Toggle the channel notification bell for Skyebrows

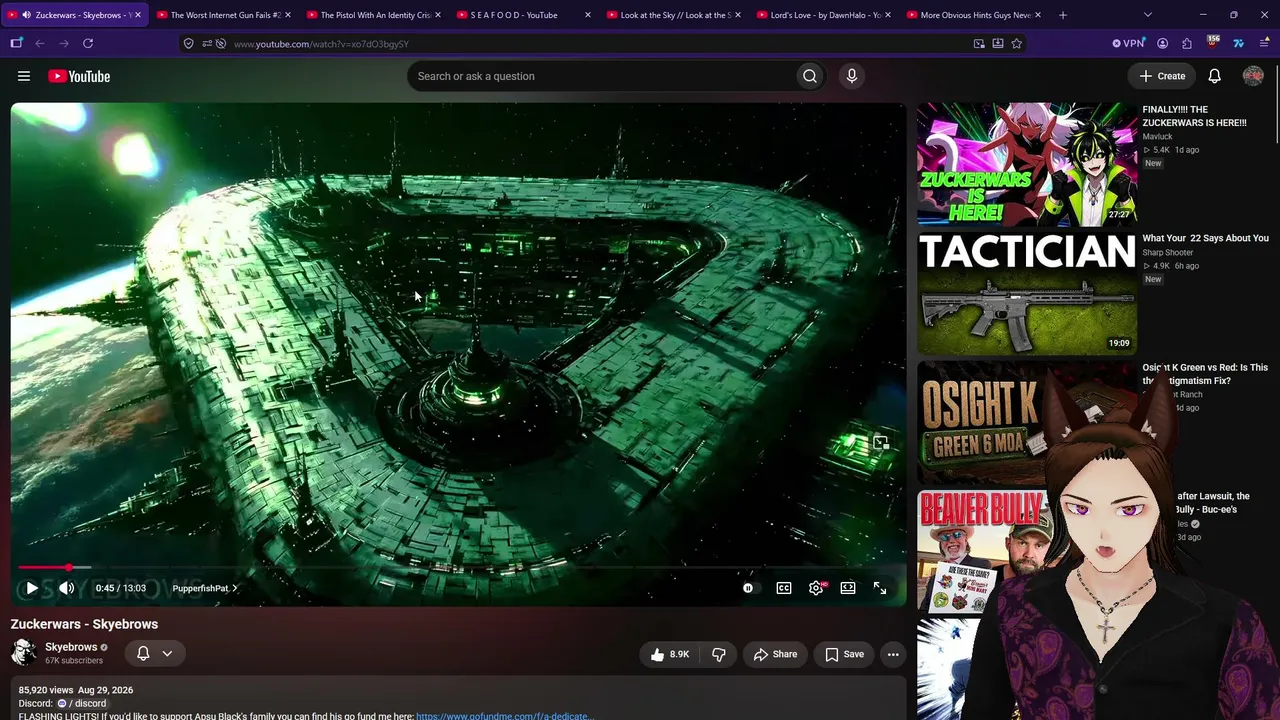click(143, 653)
